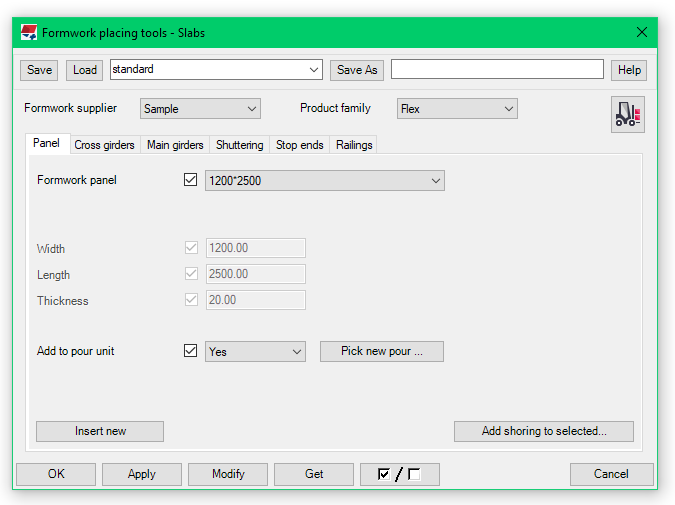This screenshot has width=675, height=505.
Task: Close the Formwork placing tools dialog
Action: click(642, 32)
